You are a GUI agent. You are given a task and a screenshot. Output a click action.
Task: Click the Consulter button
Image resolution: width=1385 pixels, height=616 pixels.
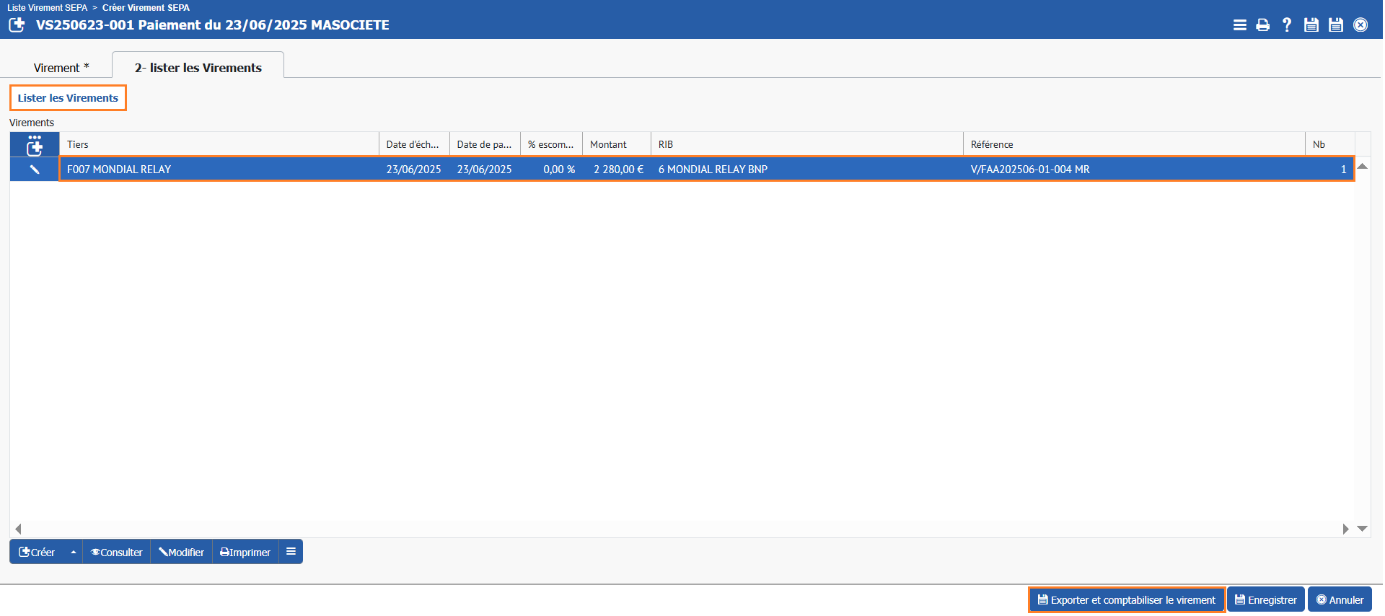coord(116,552)
